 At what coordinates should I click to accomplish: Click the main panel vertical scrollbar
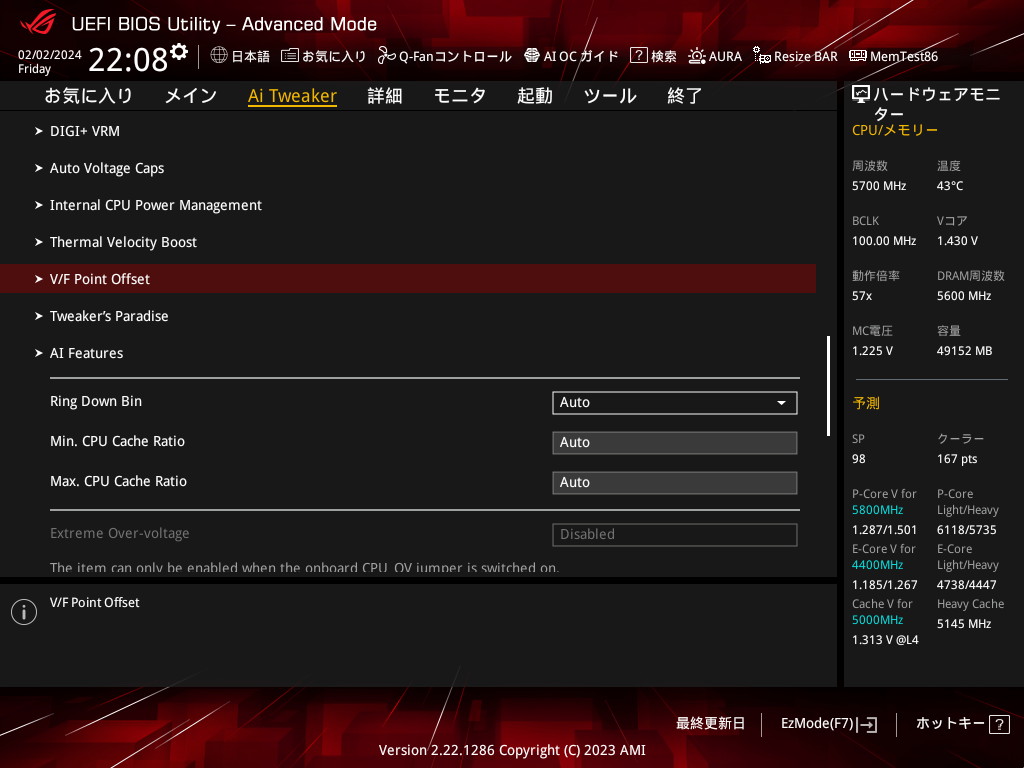coord(828,386)
